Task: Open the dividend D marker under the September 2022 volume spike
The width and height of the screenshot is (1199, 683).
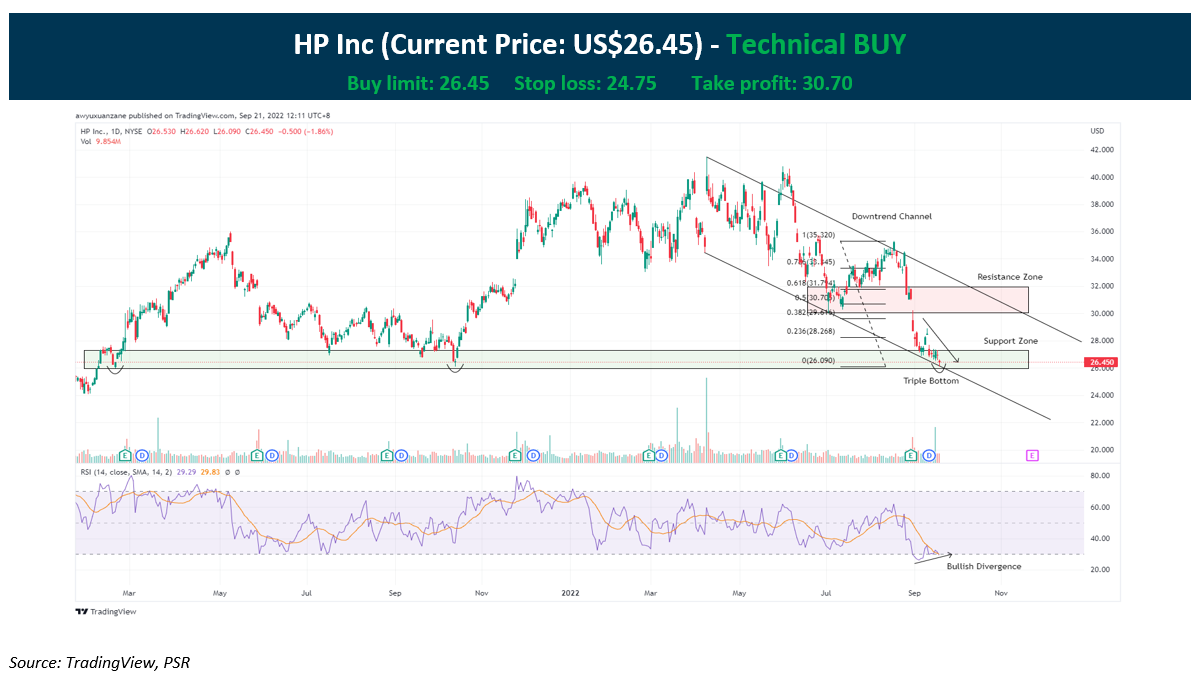Action: (x=929, y=456)
